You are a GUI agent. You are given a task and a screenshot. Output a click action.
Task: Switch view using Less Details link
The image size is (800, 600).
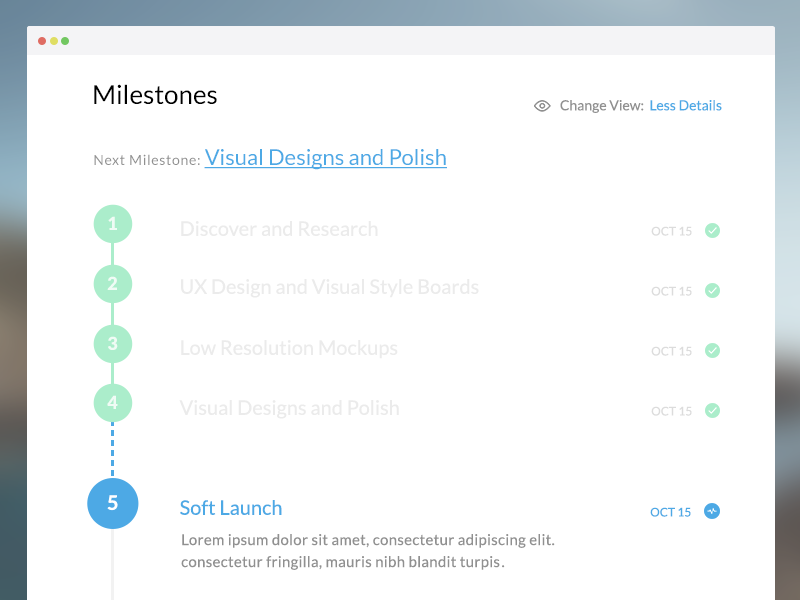[x=685, y=106]
